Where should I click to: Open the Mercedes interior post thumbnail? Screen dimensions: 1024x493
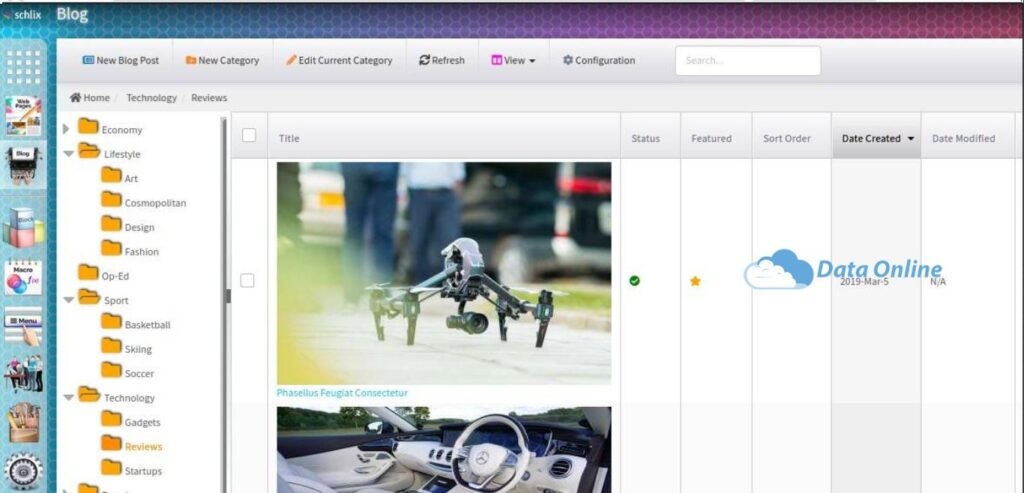pos(444,449)
